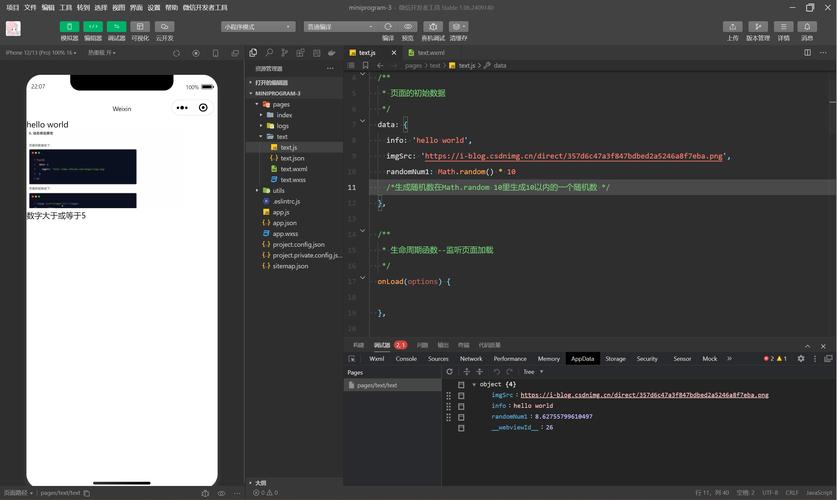Switch to the Console debugger tab
This screenshot has width=837, height=500.
tap(406, 359)
